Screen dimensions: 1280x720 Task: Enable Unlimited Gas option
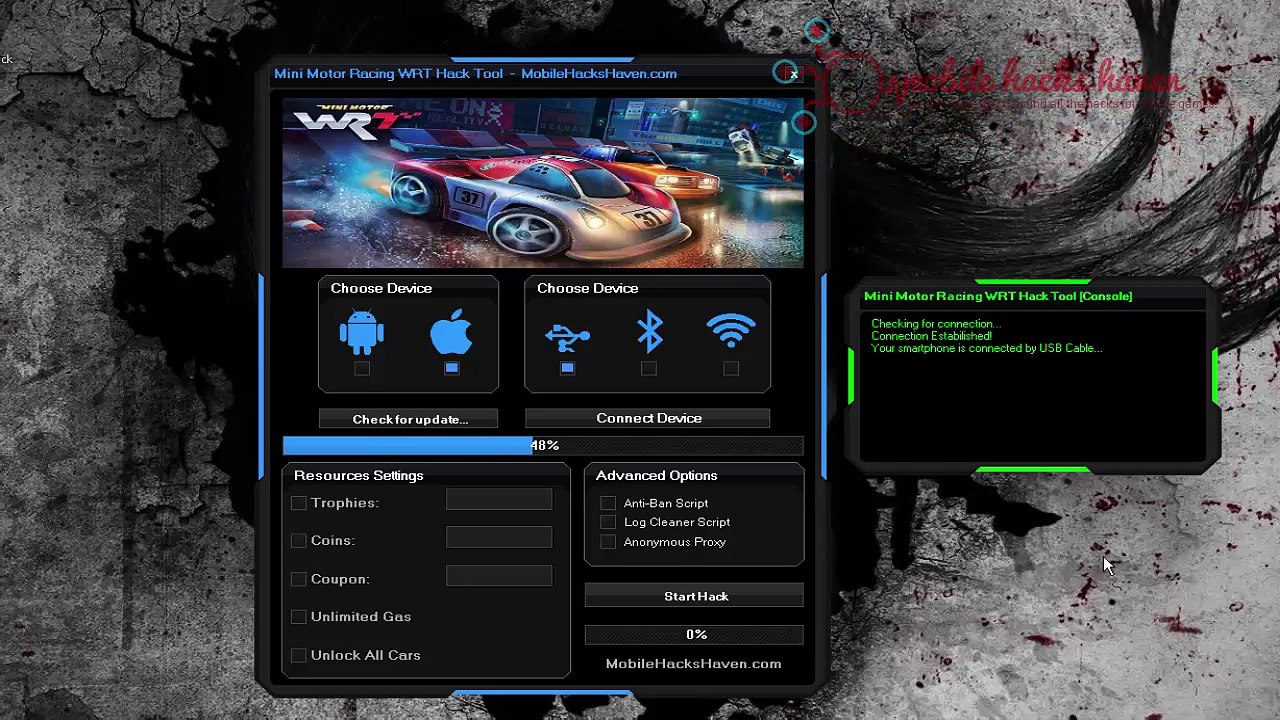299,617
